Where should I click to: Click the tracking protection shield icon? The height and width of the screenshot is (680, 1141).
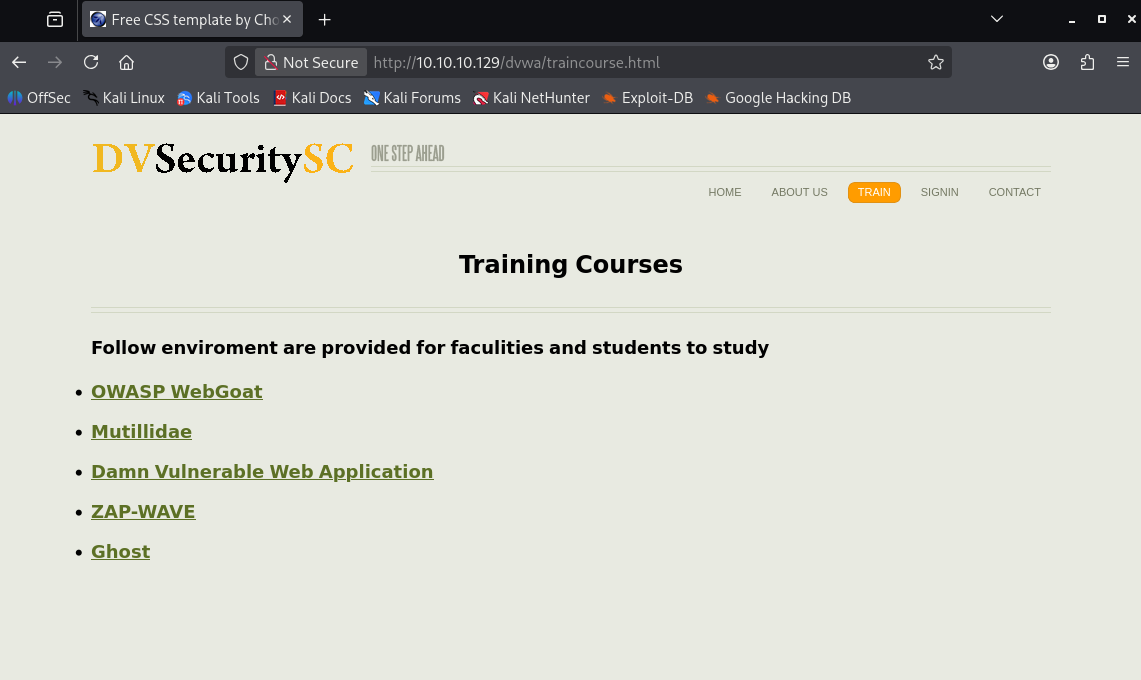pyautogui.click(x=241, y=62)
